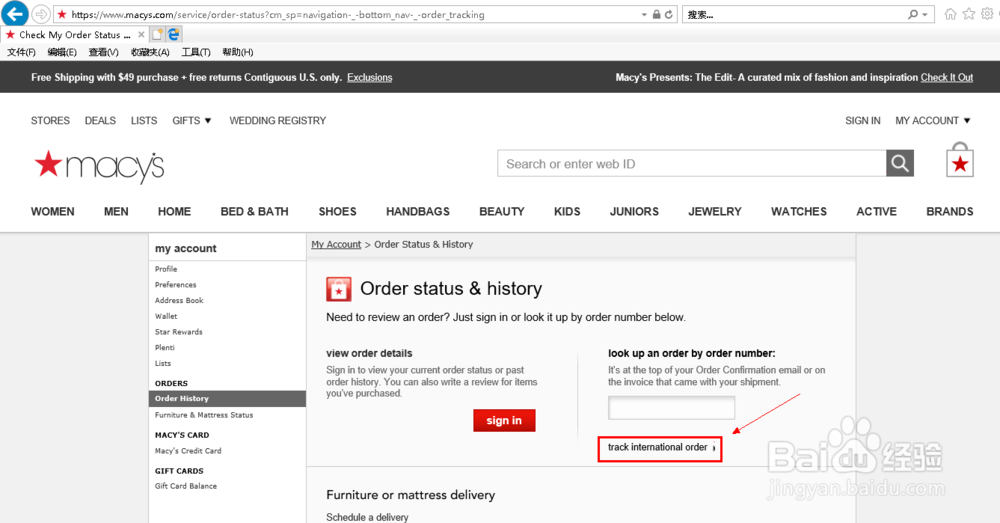The height and width of the screenshot is (523, 1000).
Task: Open the 文件(F) menu
Action: pyautogui.click(x=21, y=52)
